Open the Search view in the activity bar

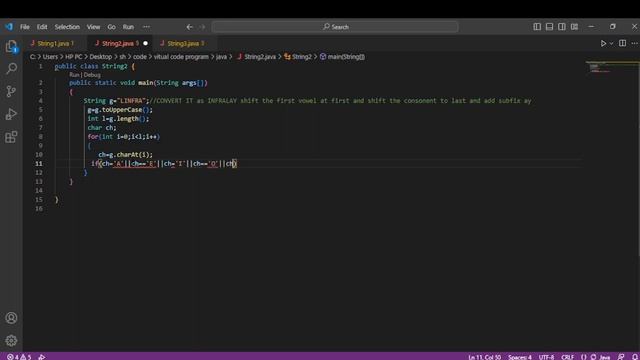point(11,68)
